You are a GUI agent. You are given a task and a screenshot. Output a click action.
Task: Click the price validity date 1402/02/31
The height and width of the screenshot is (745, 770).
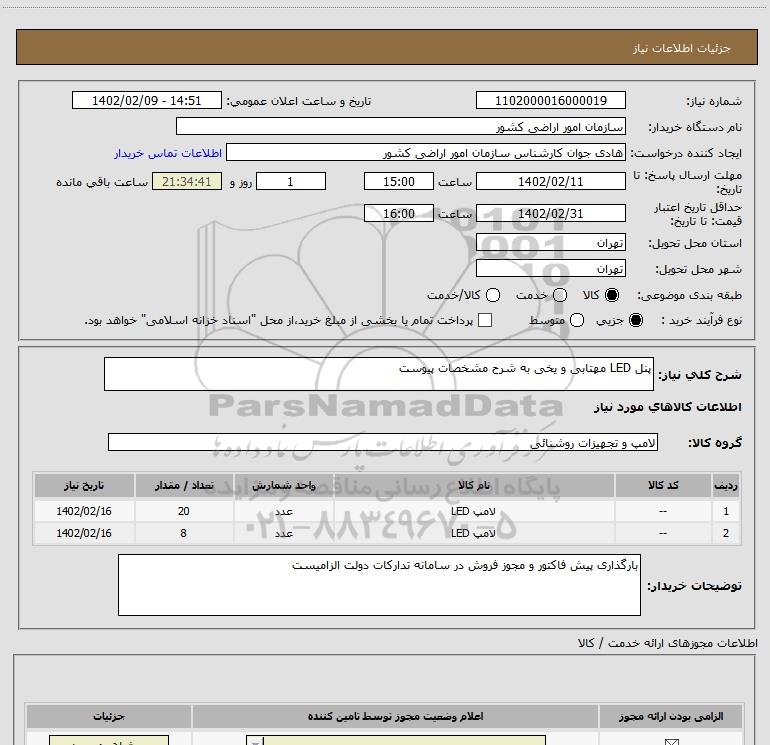click(550, 213)
